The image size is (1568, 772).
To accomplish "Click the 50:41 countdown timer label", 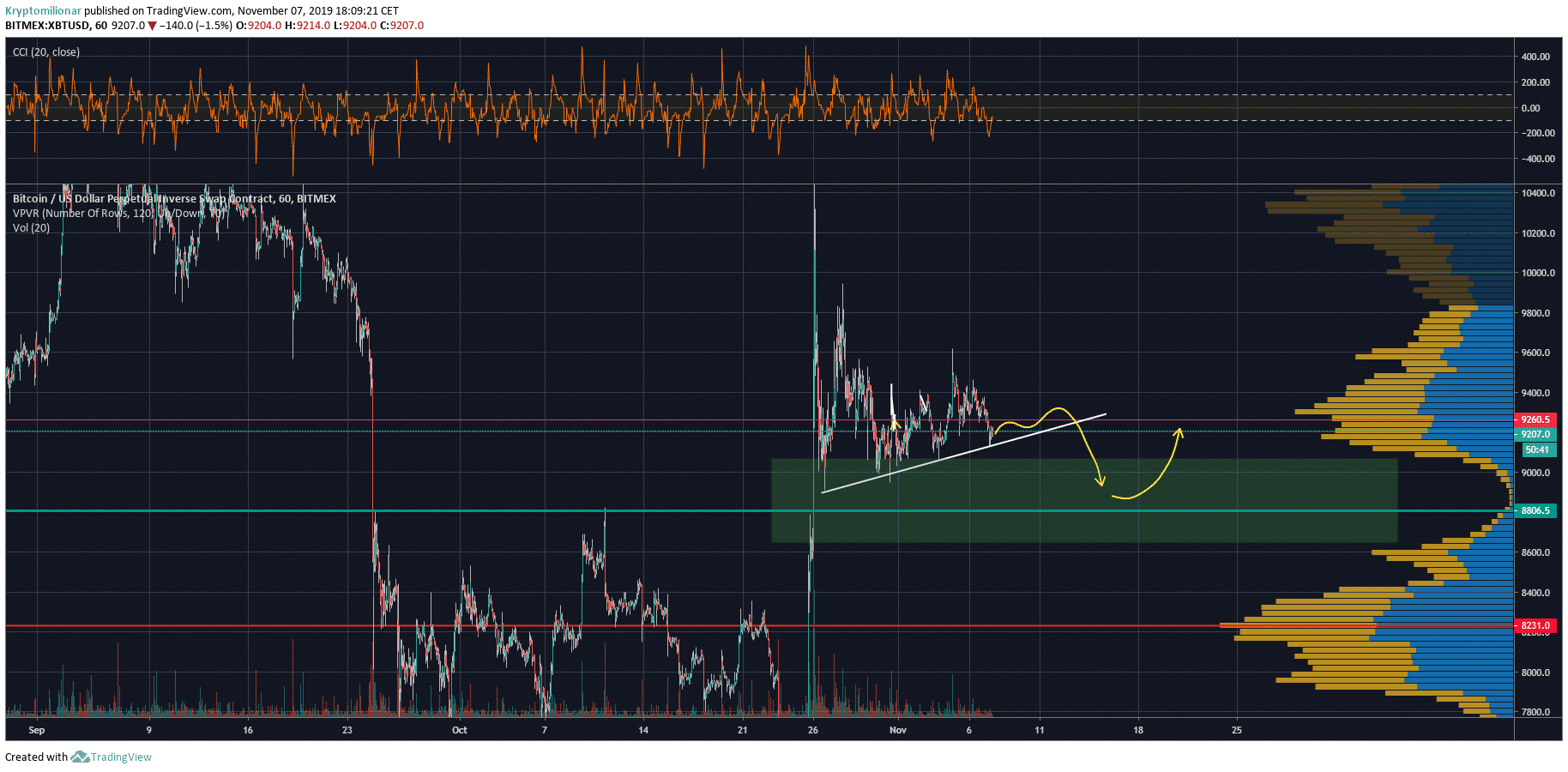I will pos(1536,449).
